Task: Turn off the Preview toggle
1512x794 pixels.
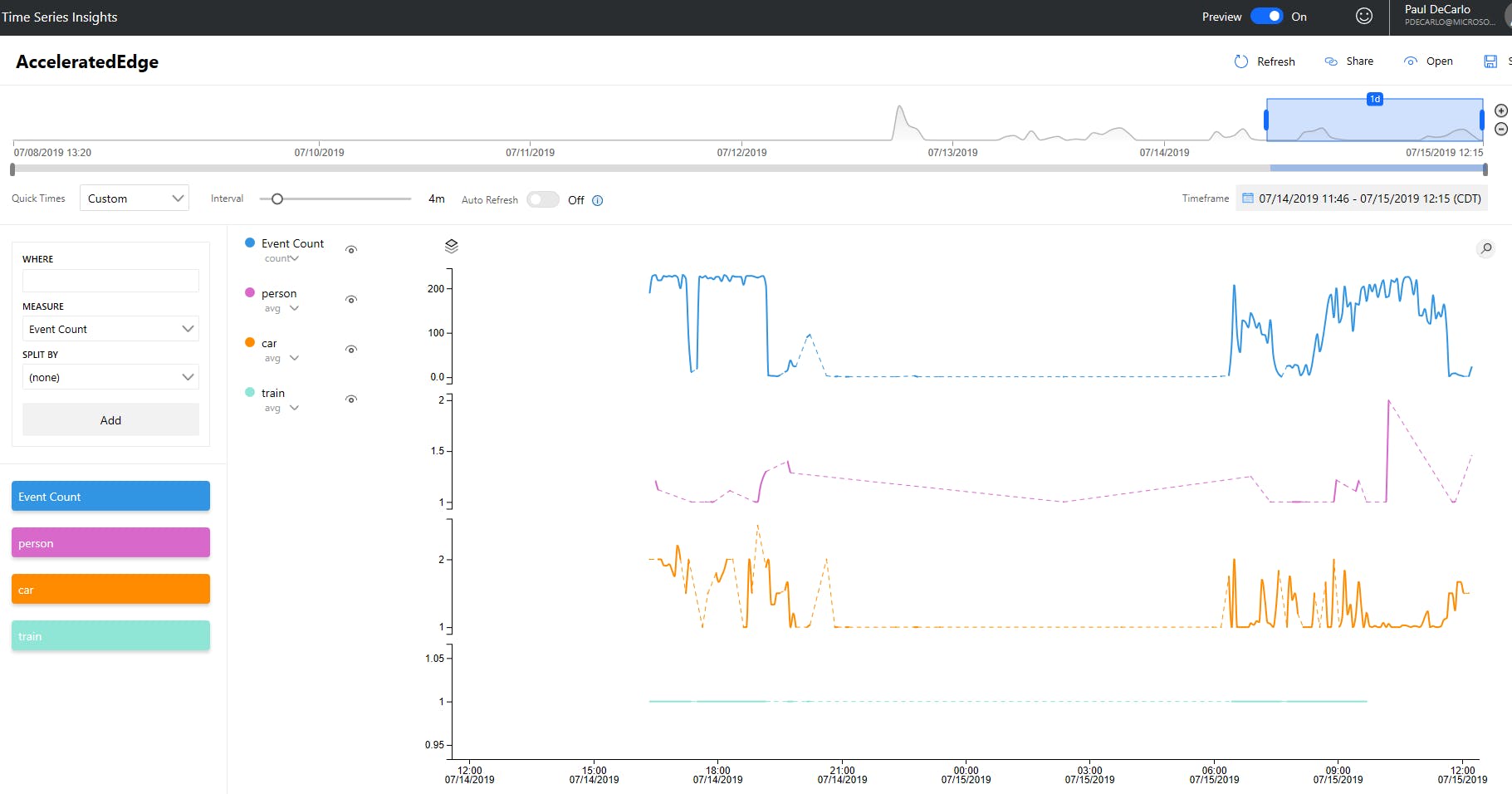Action: [x=1267, y=16]
